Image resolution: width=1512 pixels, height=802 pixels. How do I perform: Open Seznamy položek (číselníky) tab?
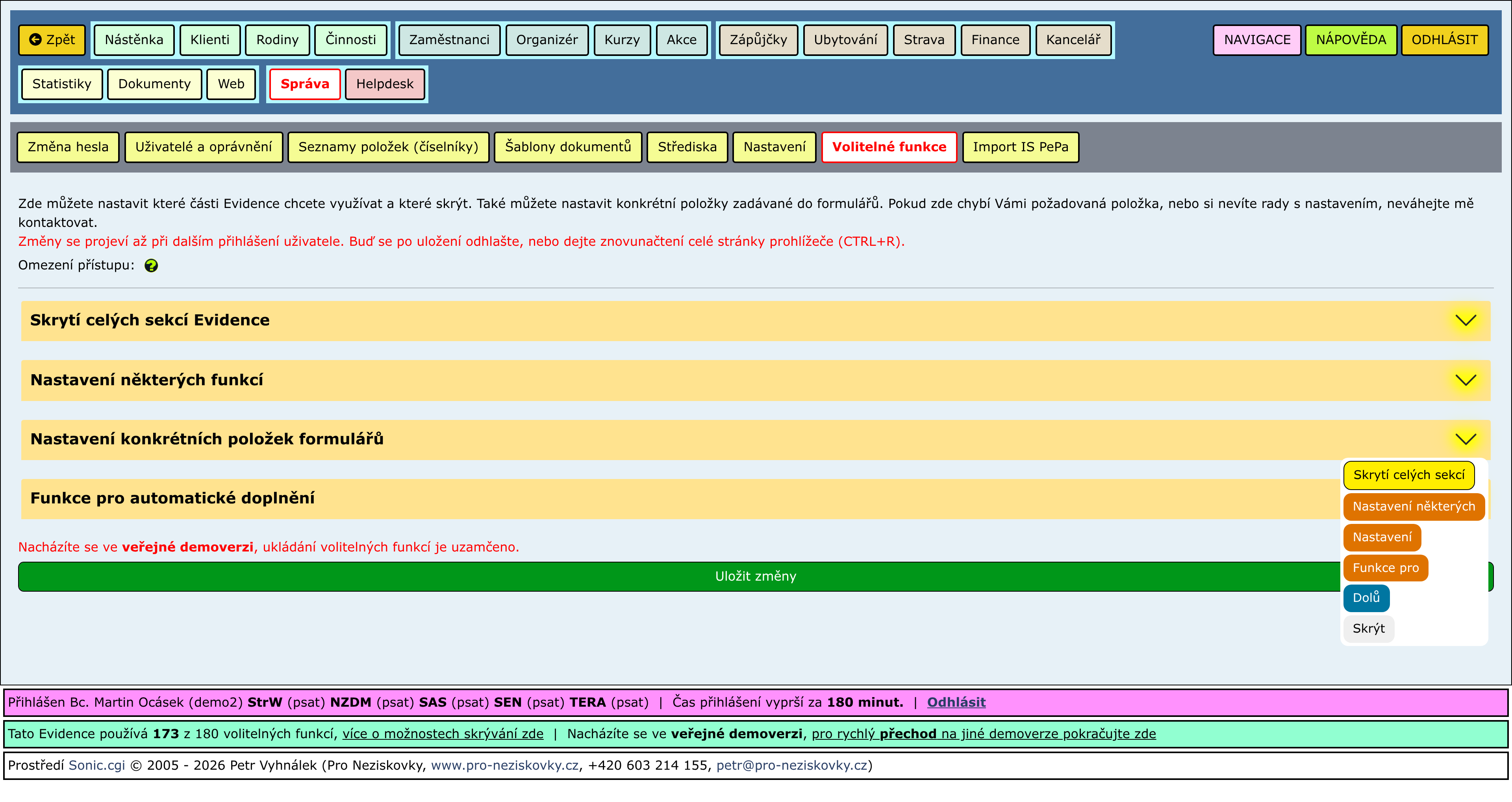(x=388, y=147)
